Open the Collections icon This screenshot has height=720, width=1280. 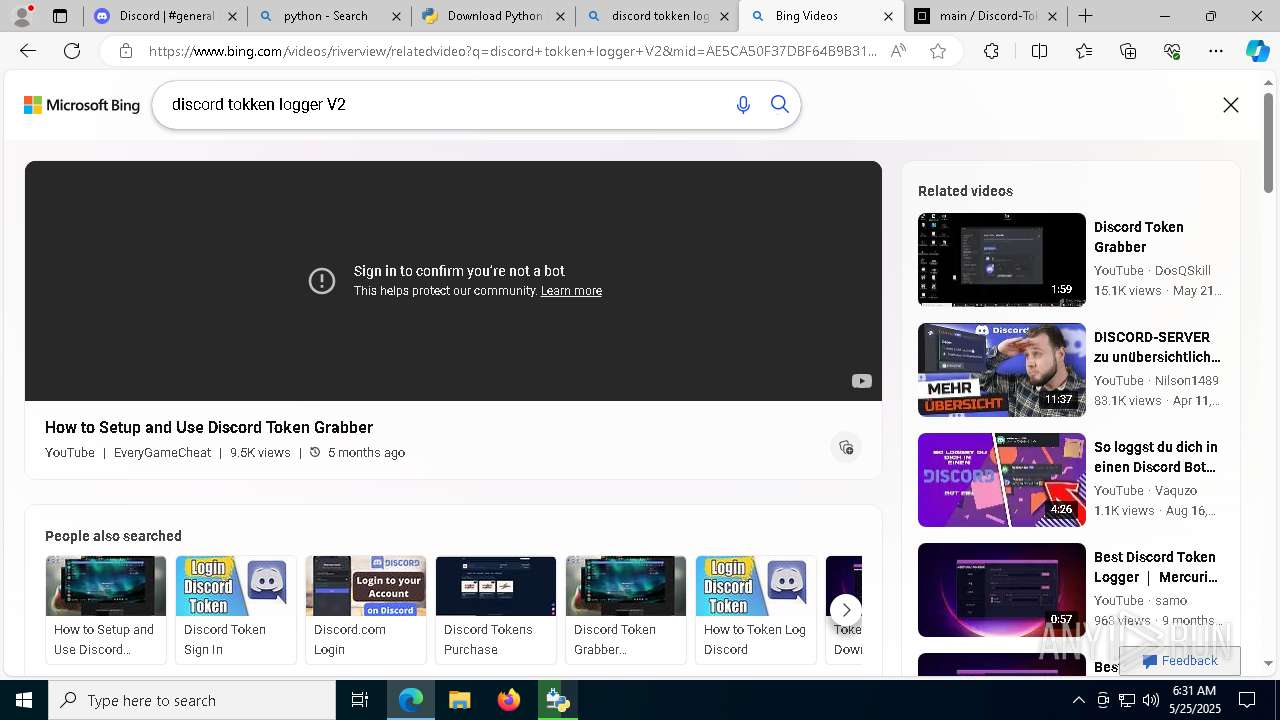click(1128, 51)
